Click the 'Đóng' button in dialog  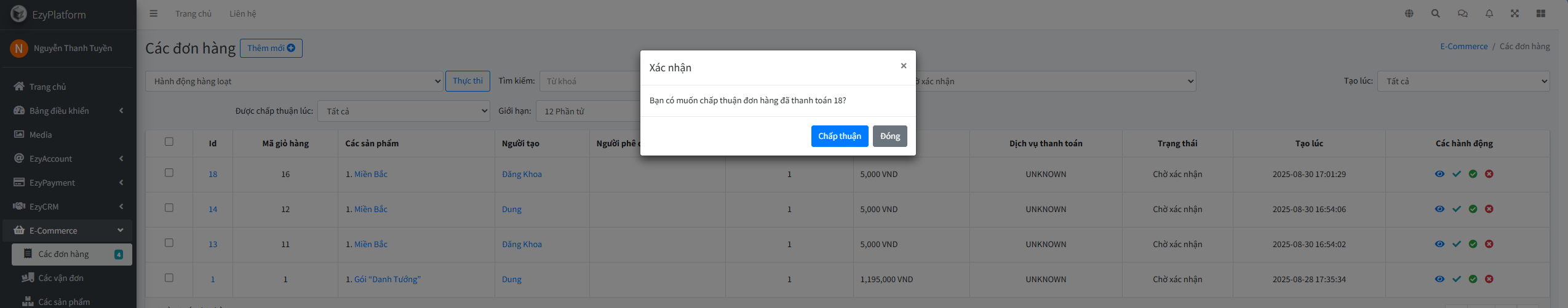889,136
